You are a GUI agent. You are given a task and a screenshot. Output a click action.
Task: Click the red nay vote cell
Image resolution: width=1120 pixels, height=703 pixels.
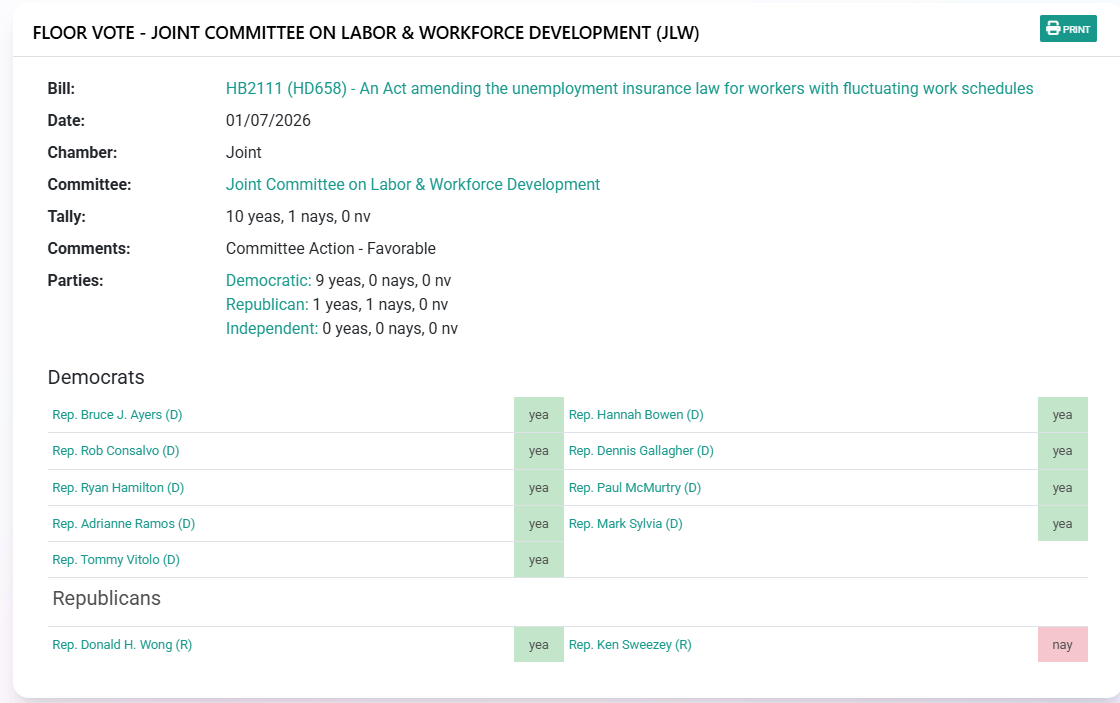(1062, 645)
